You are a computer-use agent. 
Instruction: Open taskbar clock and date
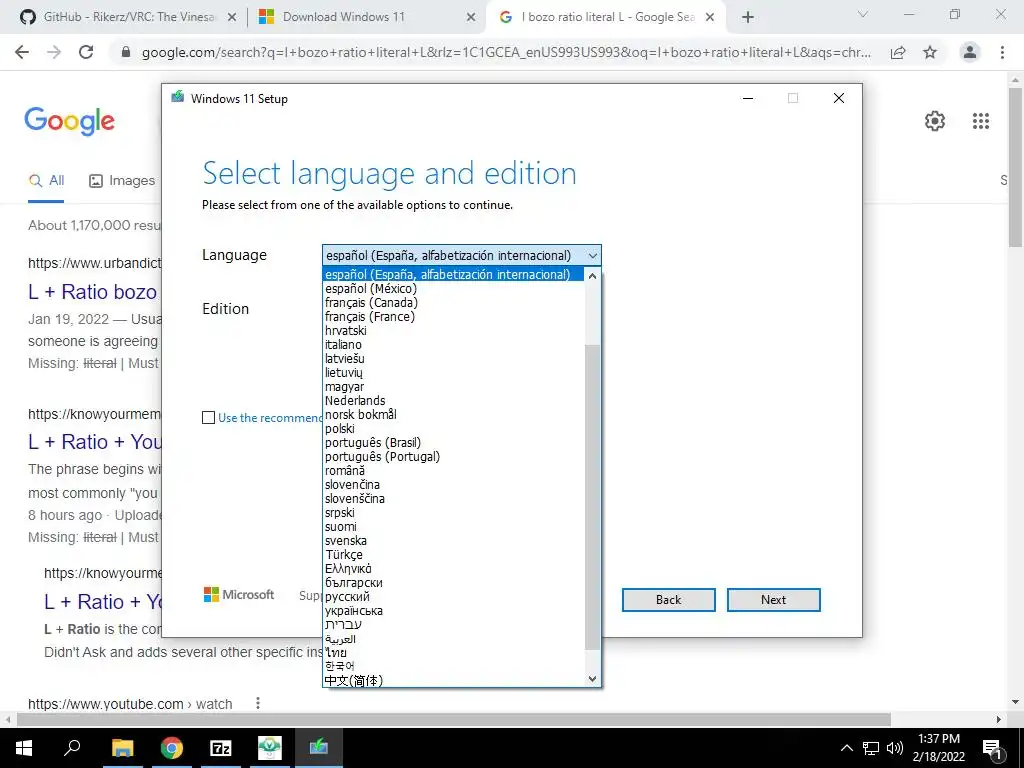[x=938, y=748]
